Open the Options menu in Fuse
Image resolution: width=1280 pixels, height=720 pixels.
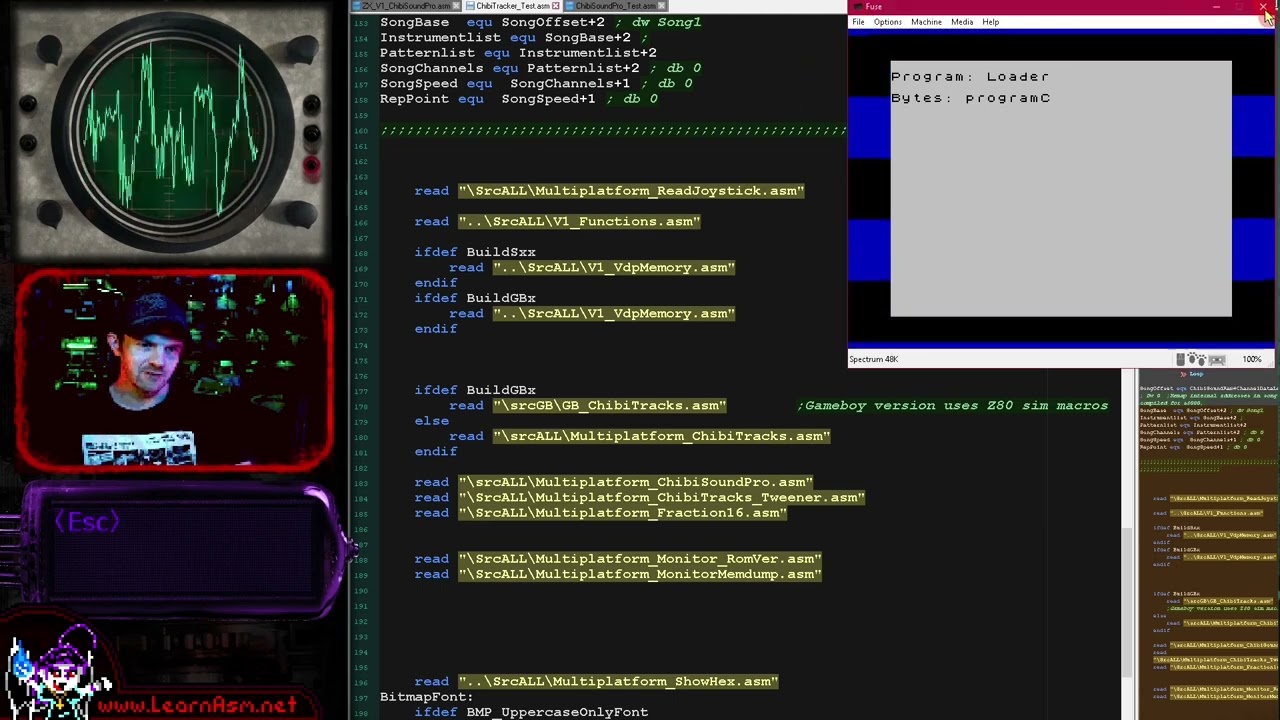point(887,22)
